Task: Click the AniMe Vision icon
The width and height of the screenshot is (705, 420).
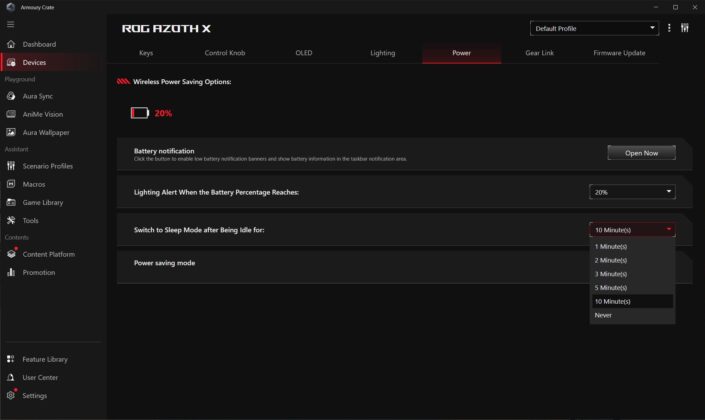Action: pos(11,114)
